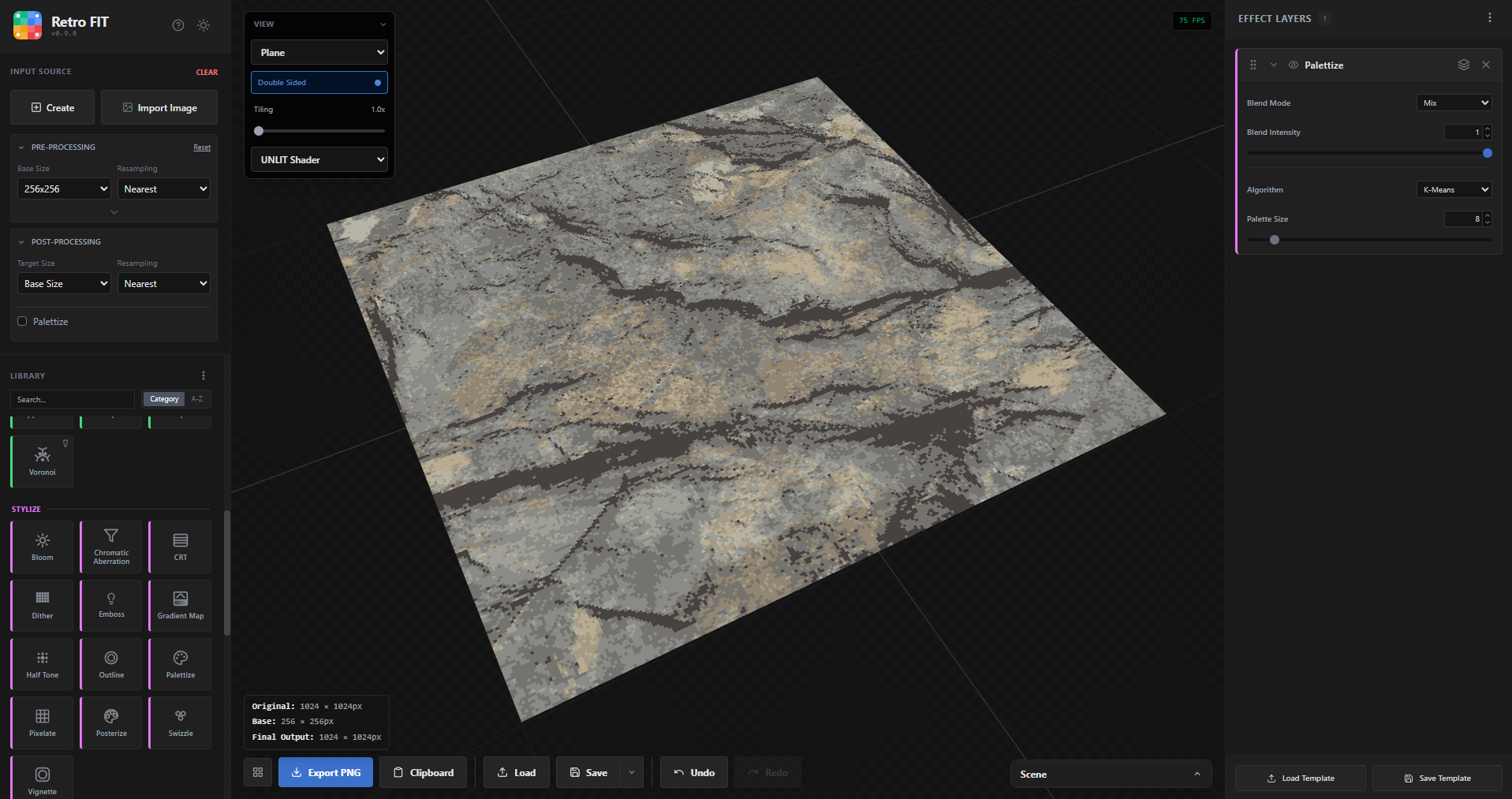This screenshot has width=1512, height=799.
Task: Open the Plane view shape dropdown
Action: 319,52
